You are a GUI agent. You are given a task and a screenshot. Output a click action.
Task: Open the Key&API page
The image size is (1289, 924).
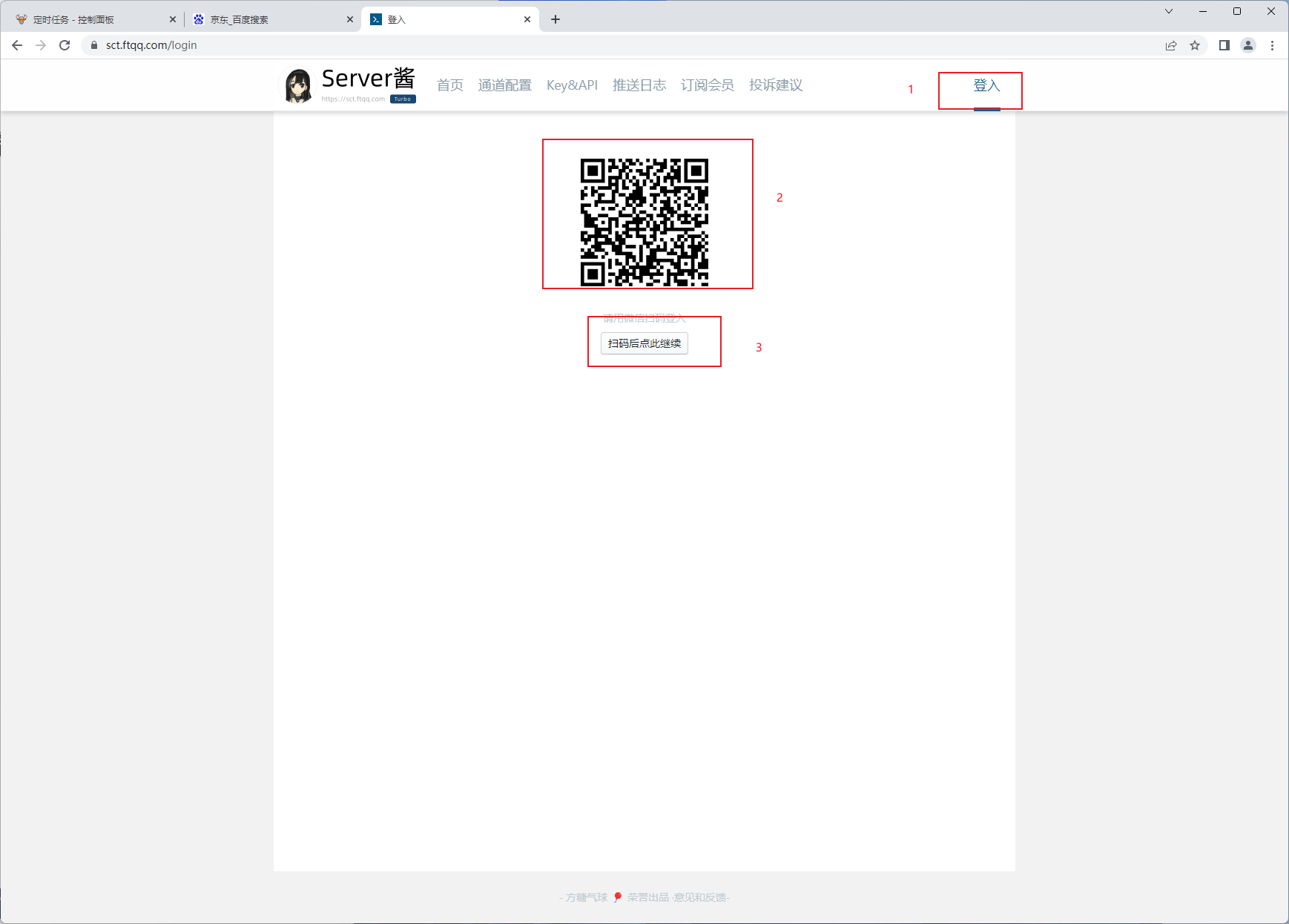pos(572,85)
